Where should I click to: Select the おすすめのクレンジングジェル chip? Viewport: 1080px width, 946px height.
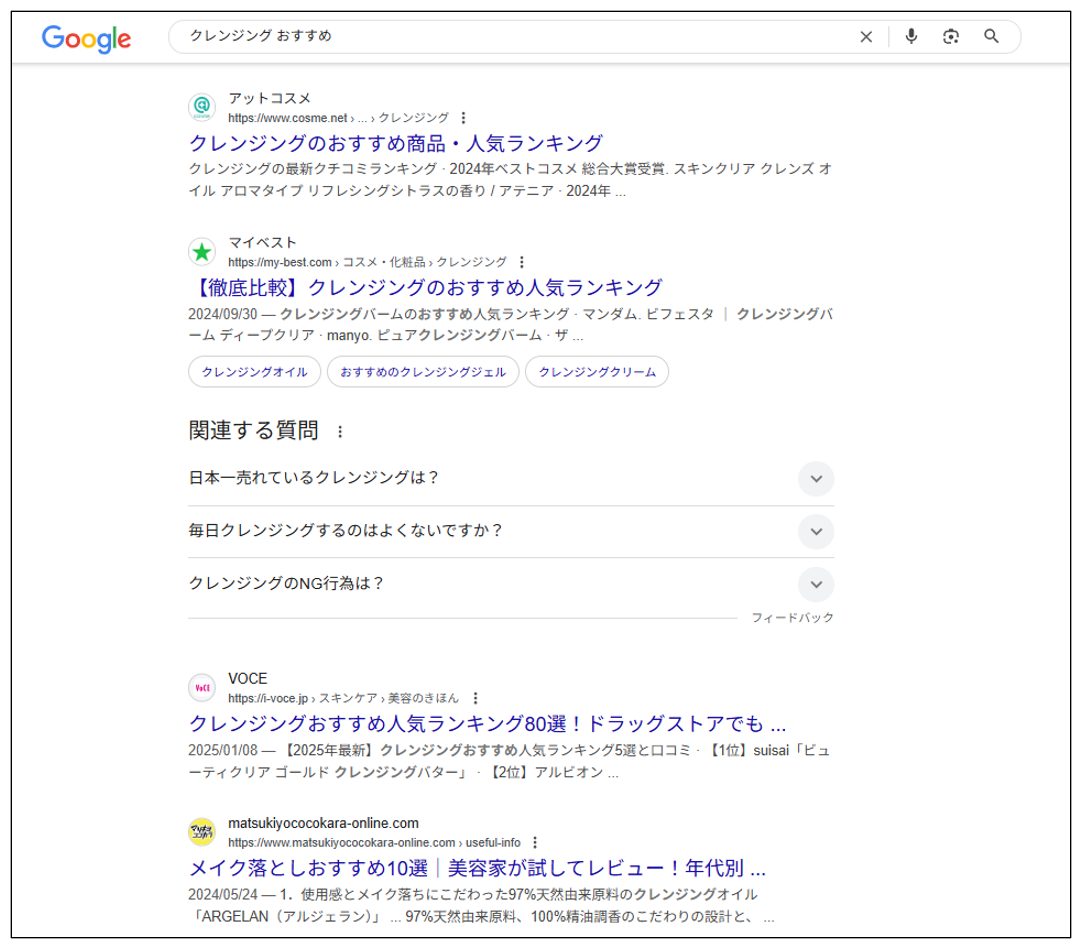pyautogui.click(x=423, y=372)
